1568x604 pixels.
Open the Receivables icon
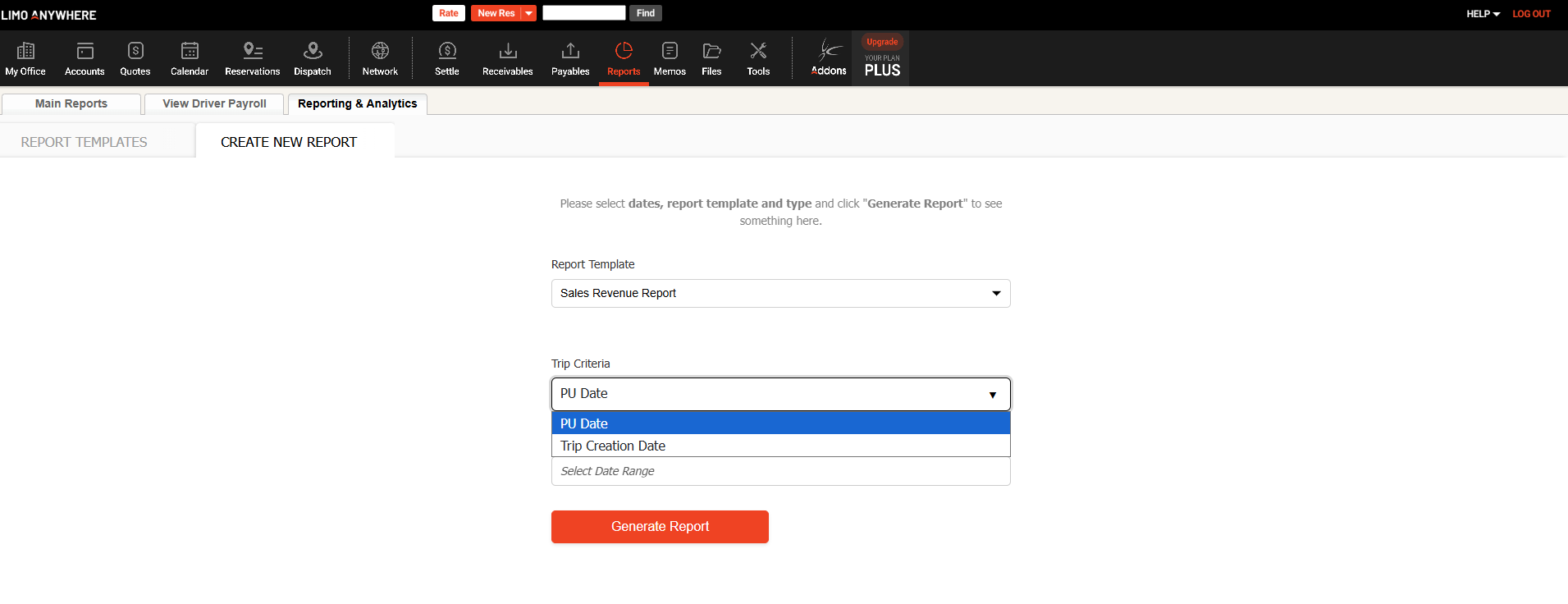coord(508,52)
